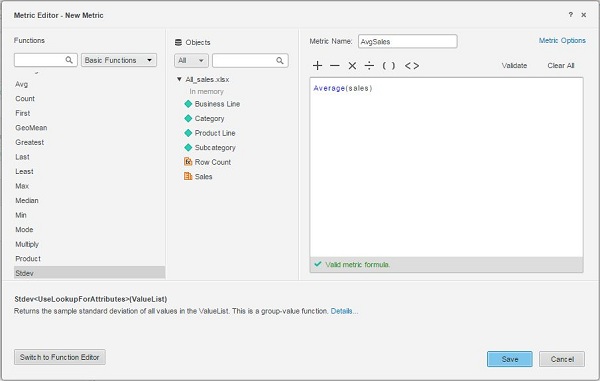
Task: Select the GeoMean function
Action: click(x=31, y=128)
